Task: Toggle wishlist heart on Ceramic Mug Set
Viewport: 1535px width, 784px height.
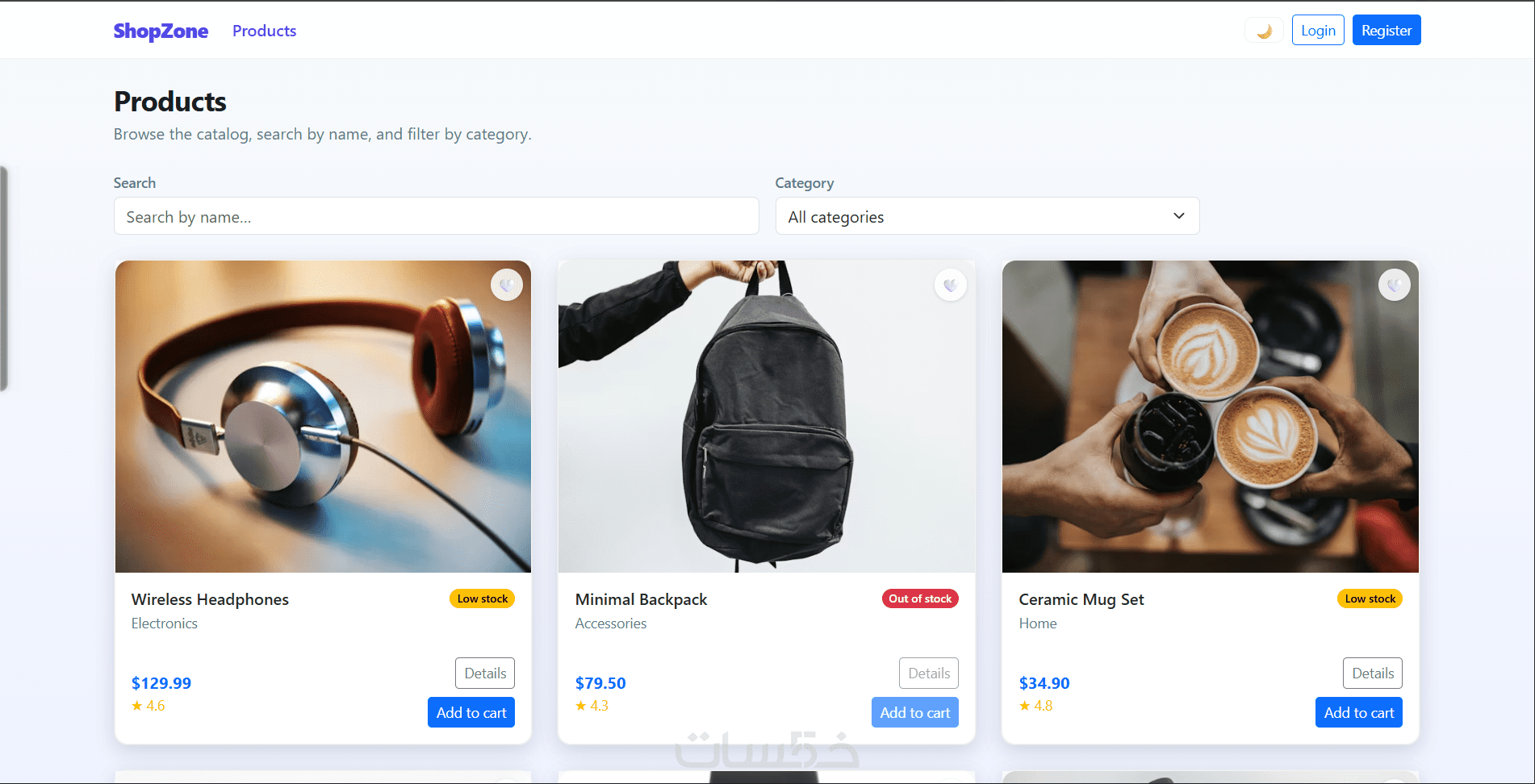Action: click(x=1395, y=285)
